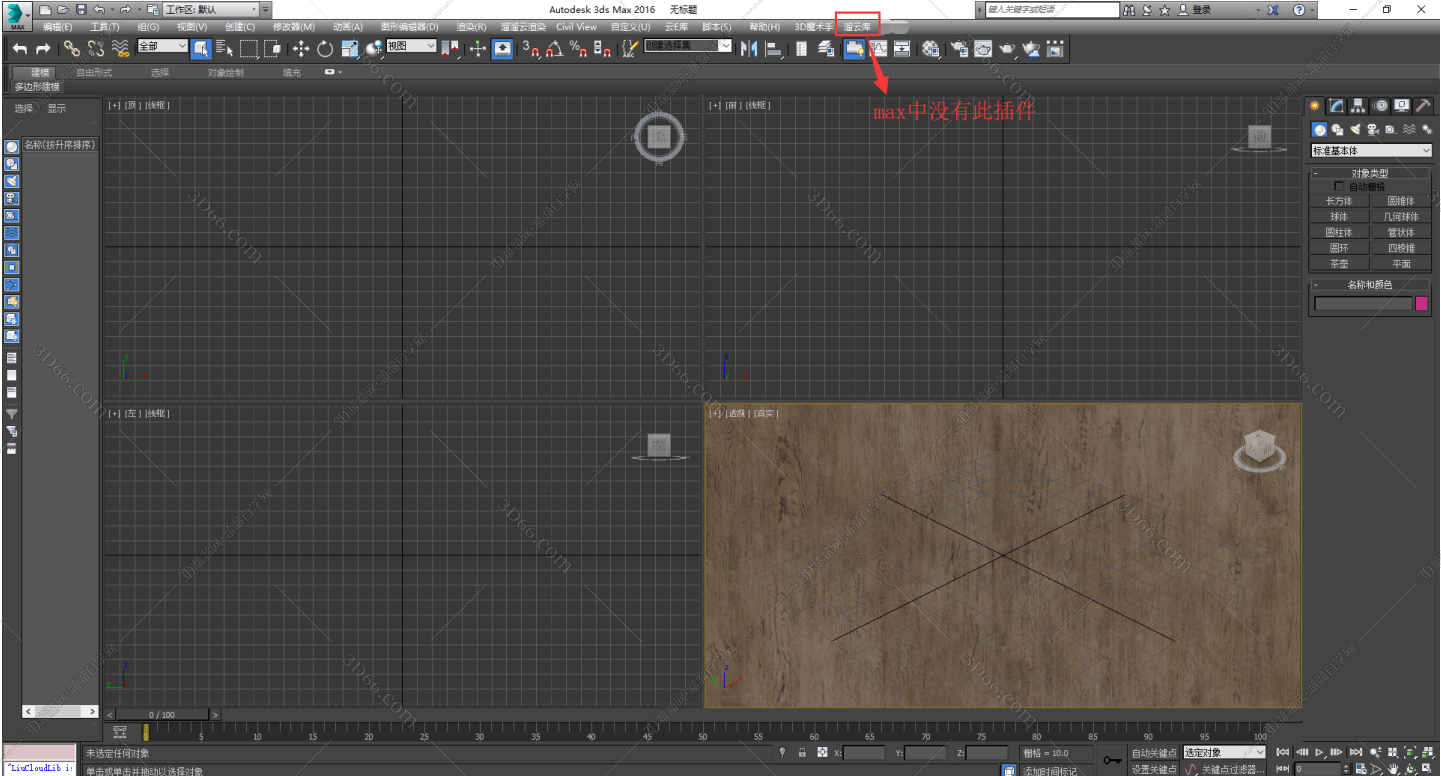Open the Motion panel tab
1441x776 pixels.
click(1380, 106)
